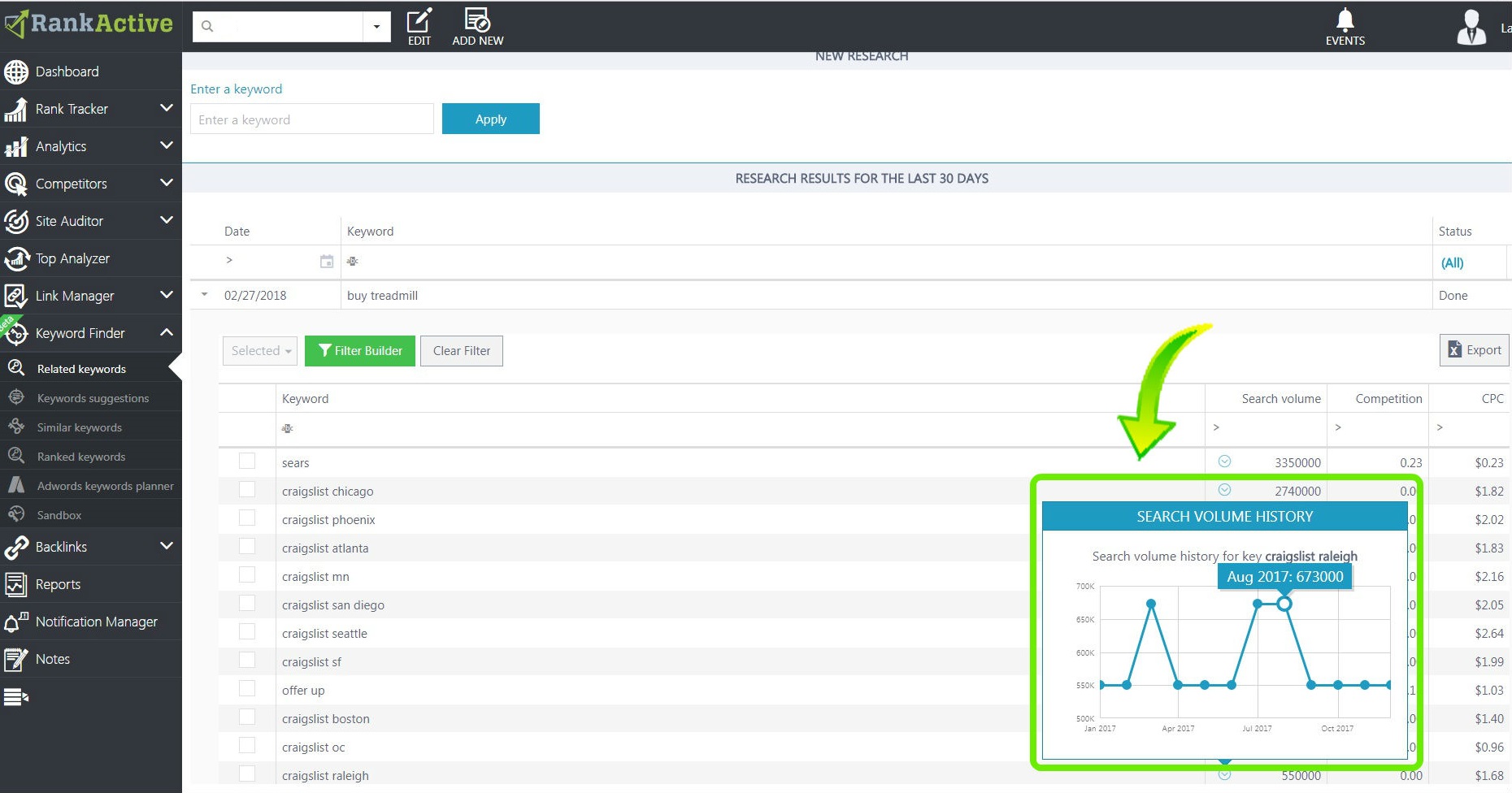Tick the checkbox for craigslist phoenix

tap(247, 518)
